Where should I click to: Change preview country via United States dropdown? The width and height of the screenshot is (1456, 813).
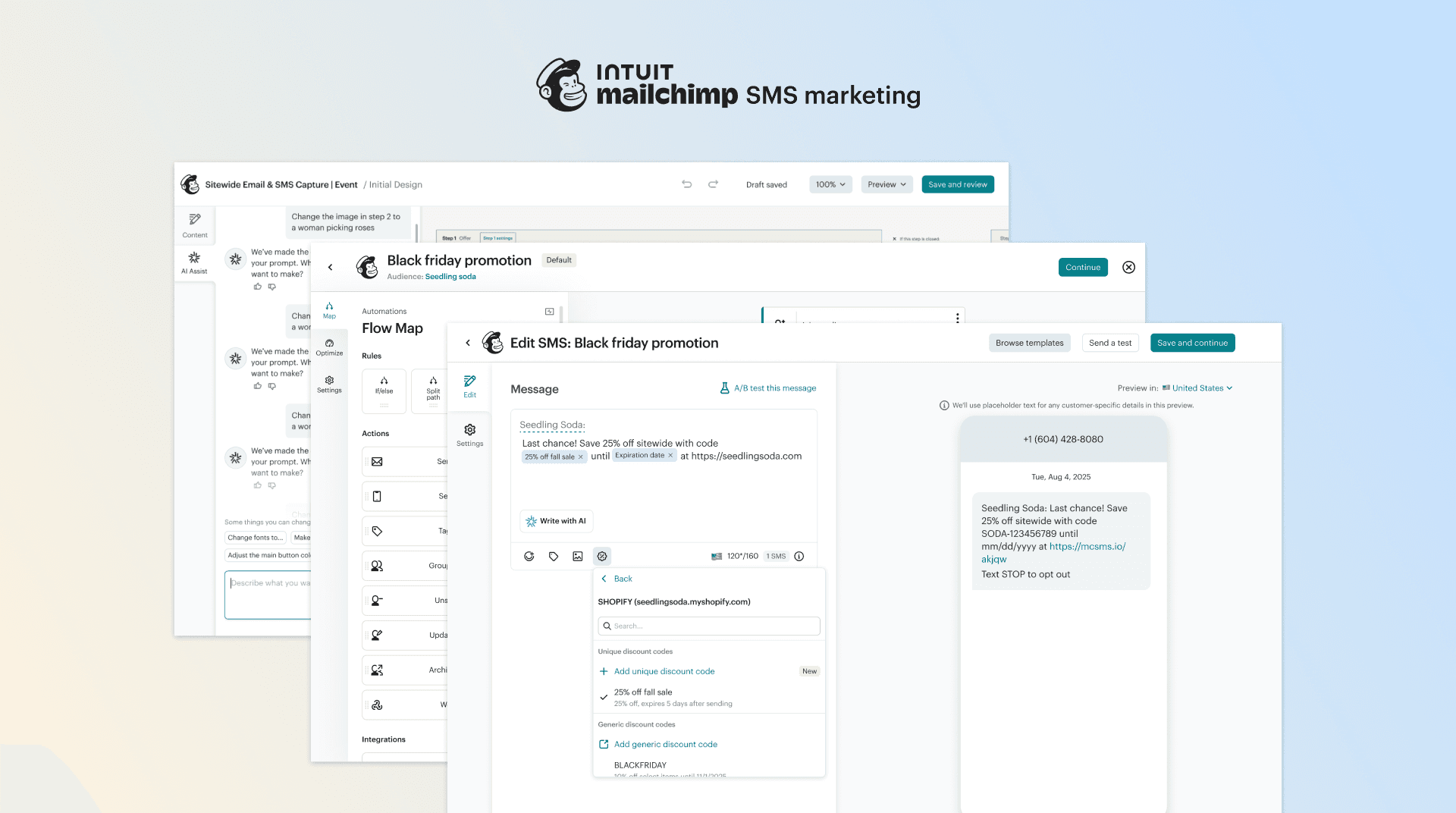pos(1197,388)
